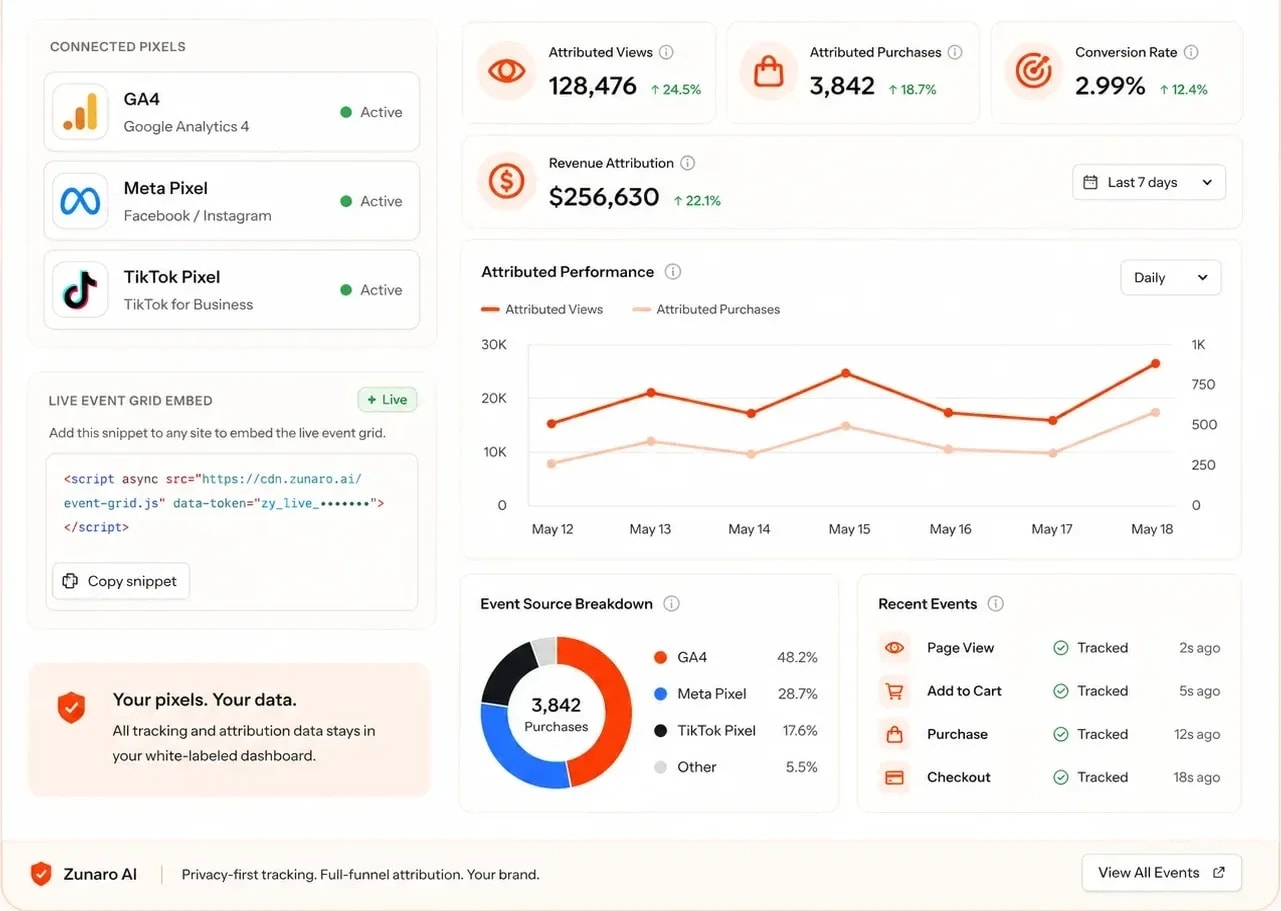Click the 2s ago timestamp
The height and width of the screenshot is (911, 1281).
(1199, 648)
